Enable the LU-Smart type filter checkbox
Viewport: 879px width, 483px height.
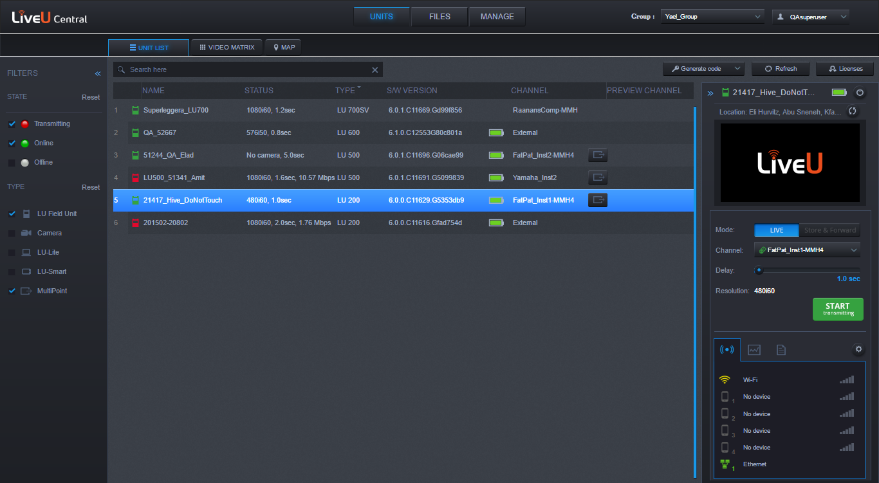12,271
